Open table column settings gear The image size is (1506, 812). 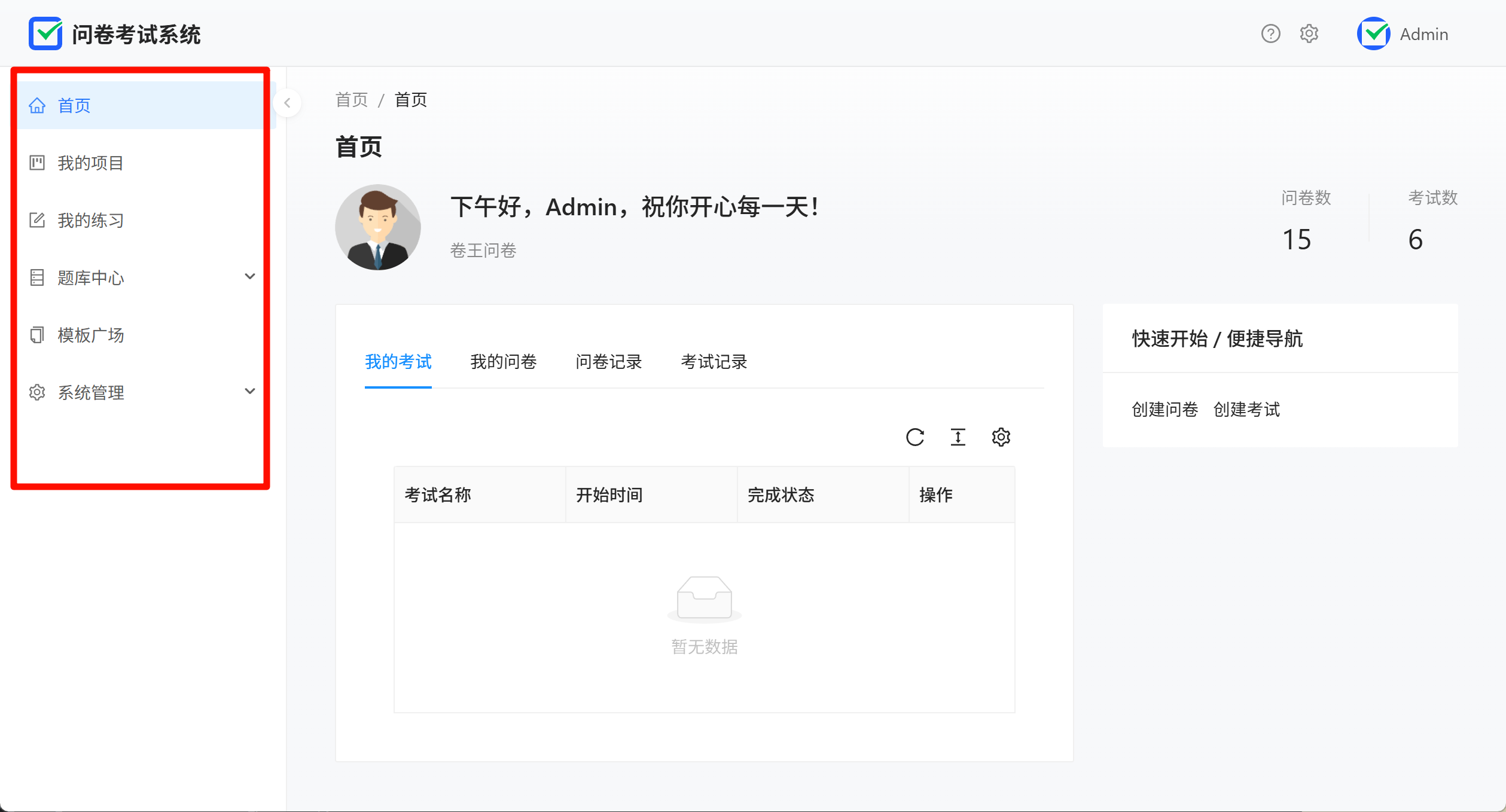pyautogui.click(x=1001, y=437)
